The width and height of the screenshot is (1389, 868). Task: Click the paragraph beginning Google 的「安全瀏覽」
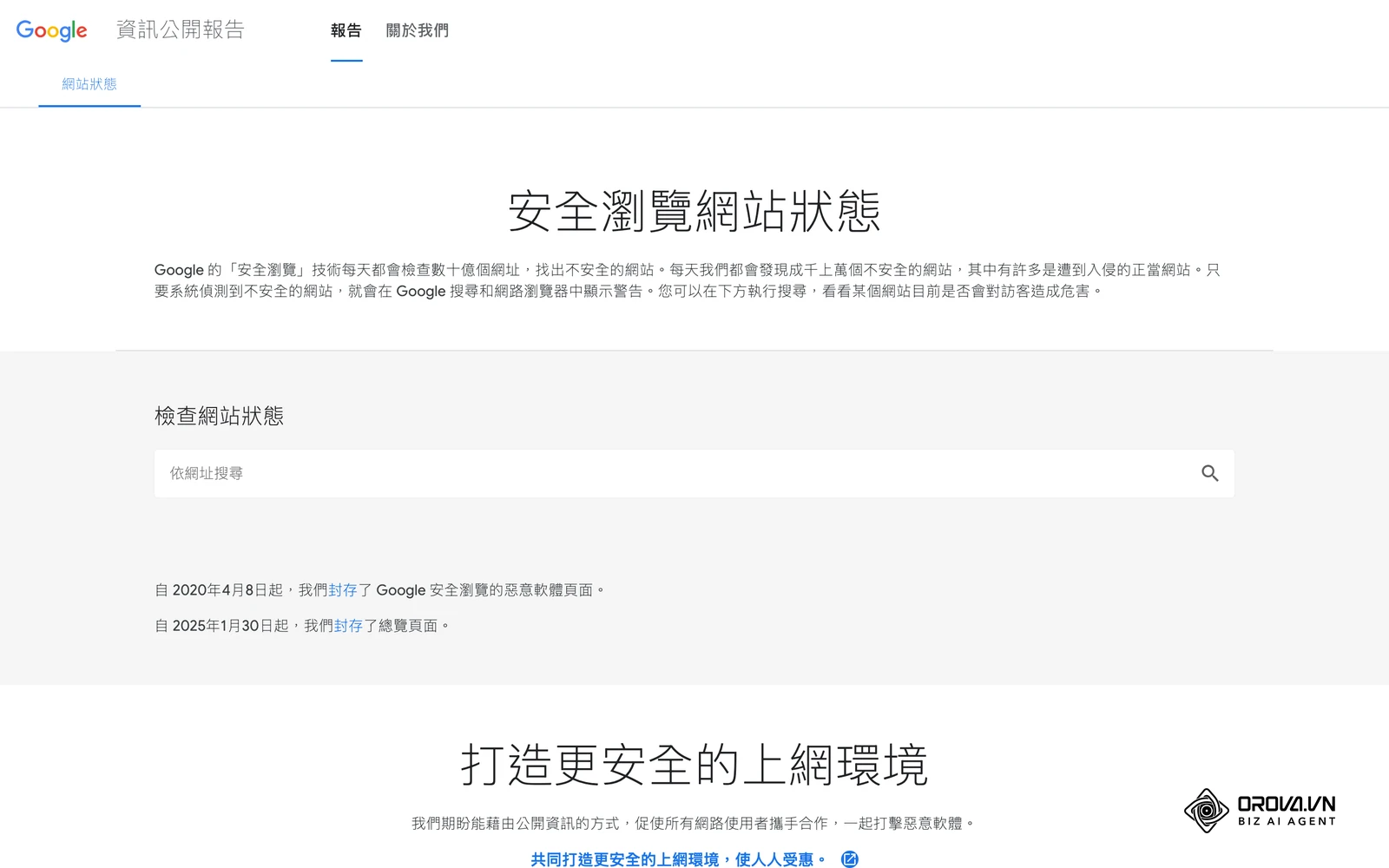(x=688, y=280)
